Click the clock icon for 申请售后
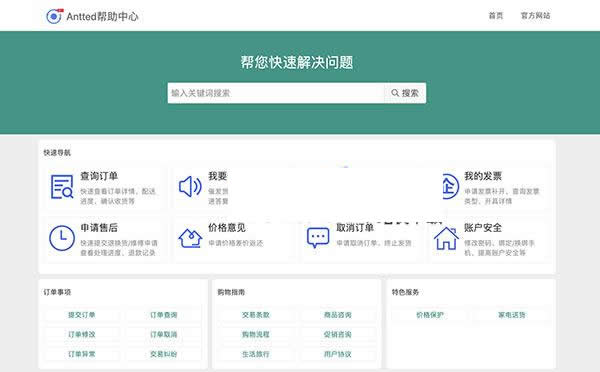600x372 pixels. pos(62,238)
